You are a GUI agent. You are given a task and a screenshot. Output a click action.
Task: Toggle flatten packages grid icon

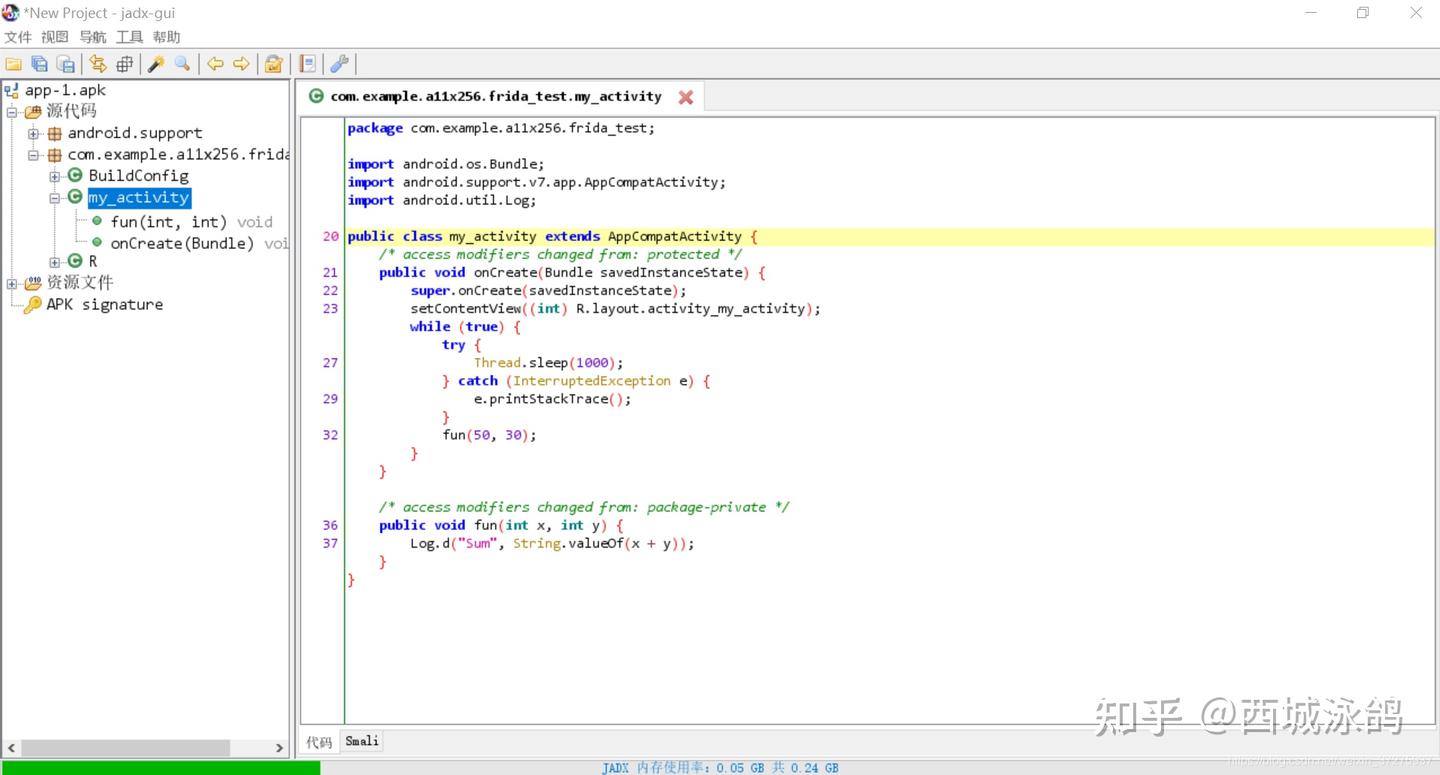124,64
